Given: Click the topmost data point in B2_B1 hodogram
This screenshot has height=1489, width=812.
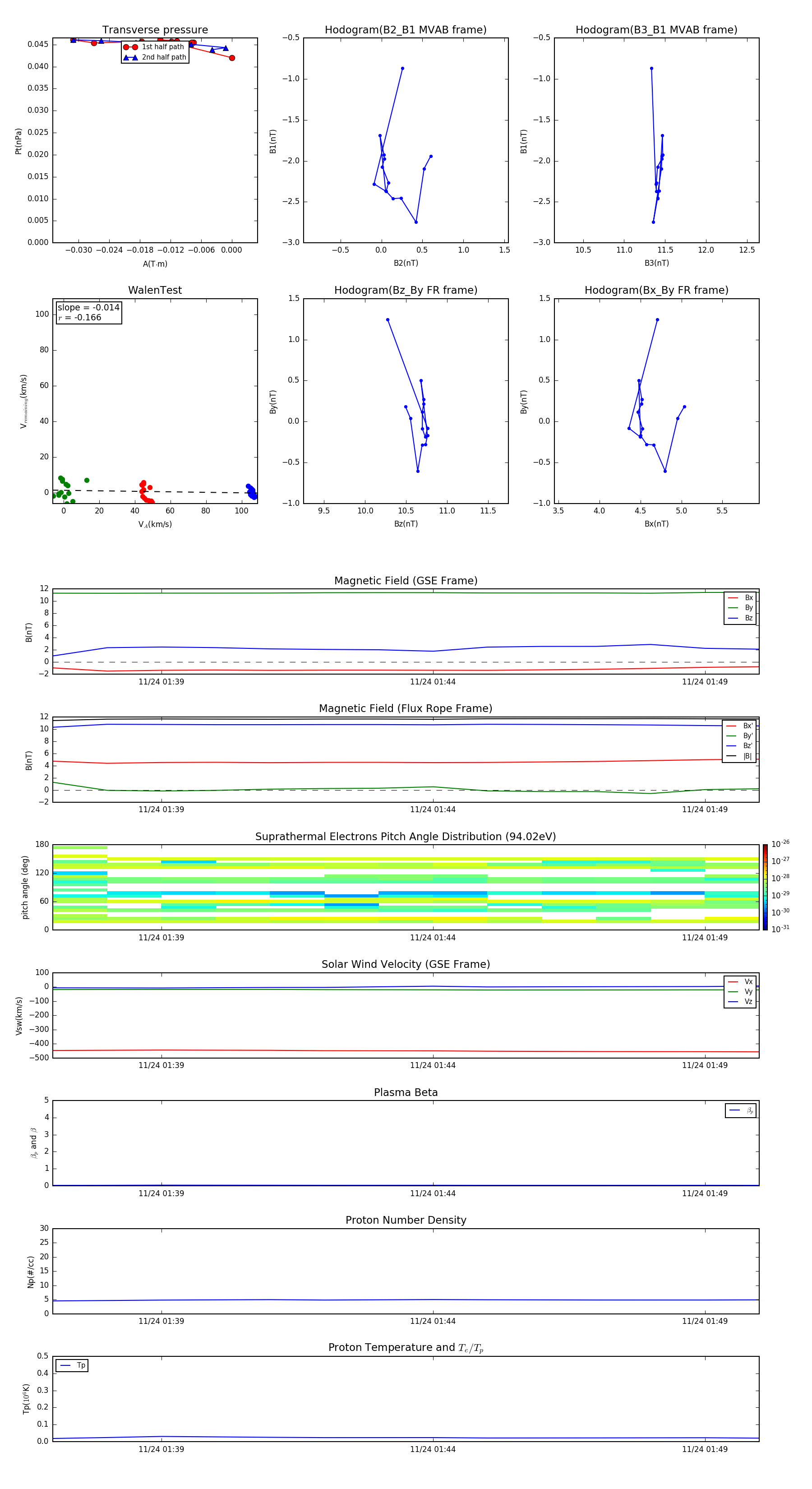Looking at the screenshot, I should tap(403, 68).
